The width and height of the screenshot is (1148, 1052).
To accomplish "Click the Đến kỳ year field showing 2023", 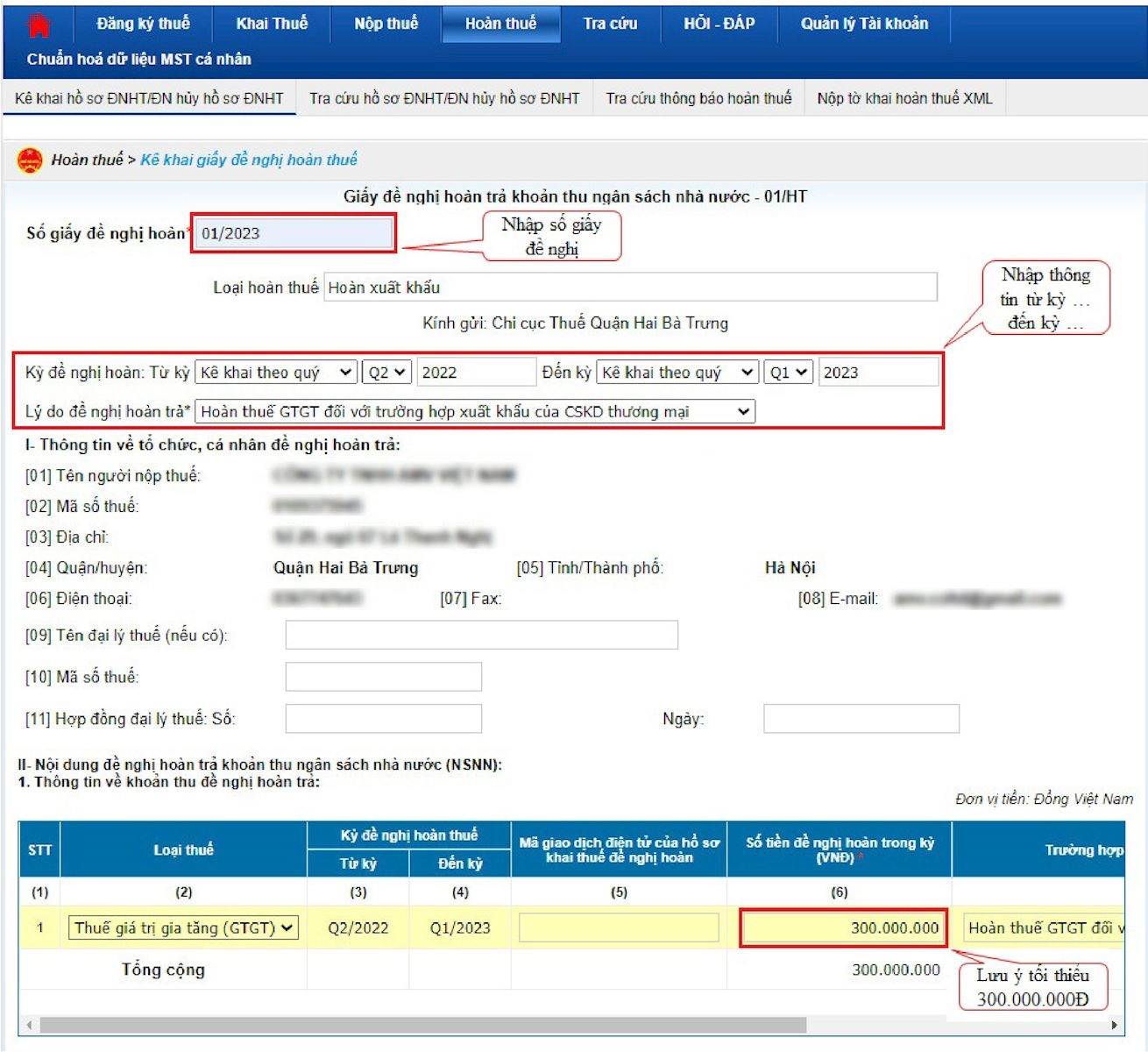I will point(878,373).
